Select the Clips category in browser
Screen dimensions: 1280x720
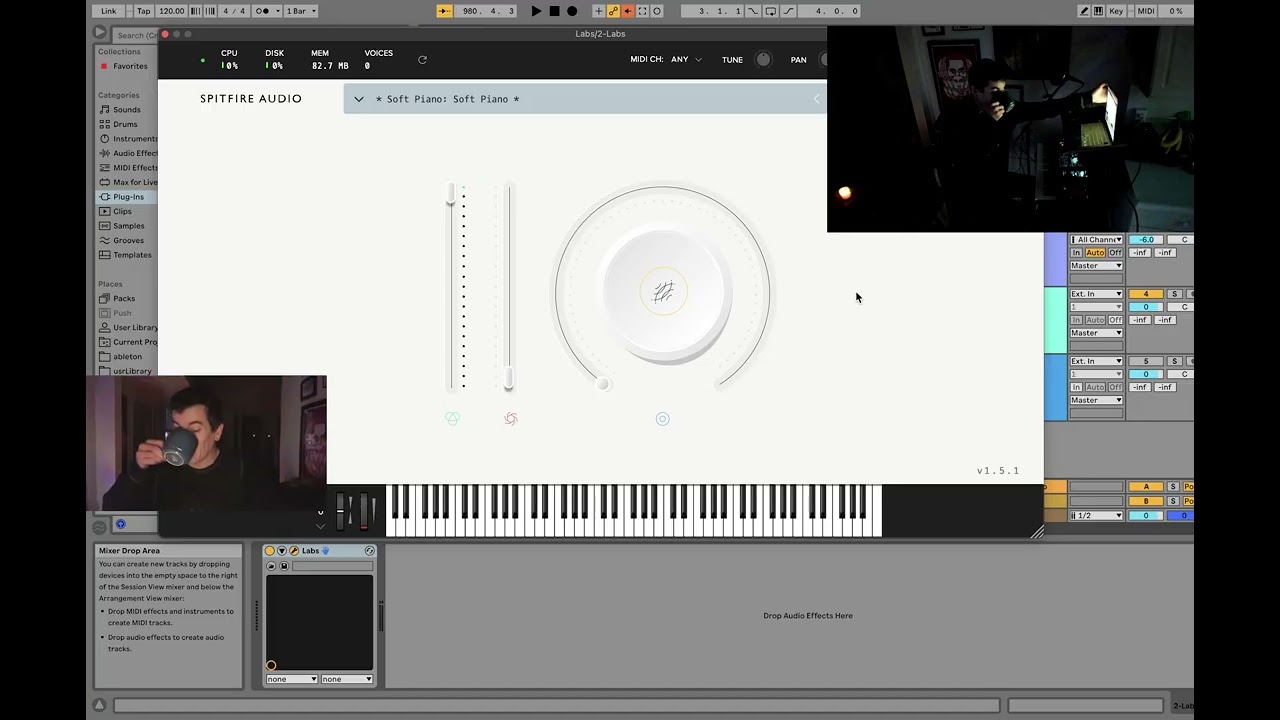[x=122, y=211]
